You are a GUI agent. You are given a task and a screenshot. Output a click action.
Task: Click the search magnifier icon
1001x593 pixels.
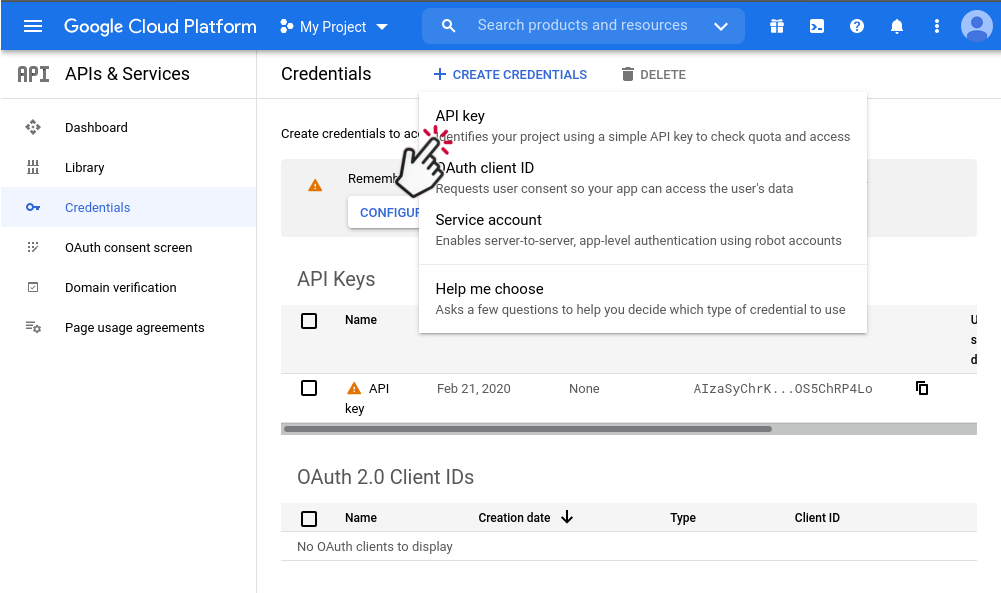click(x=449, y=26)
